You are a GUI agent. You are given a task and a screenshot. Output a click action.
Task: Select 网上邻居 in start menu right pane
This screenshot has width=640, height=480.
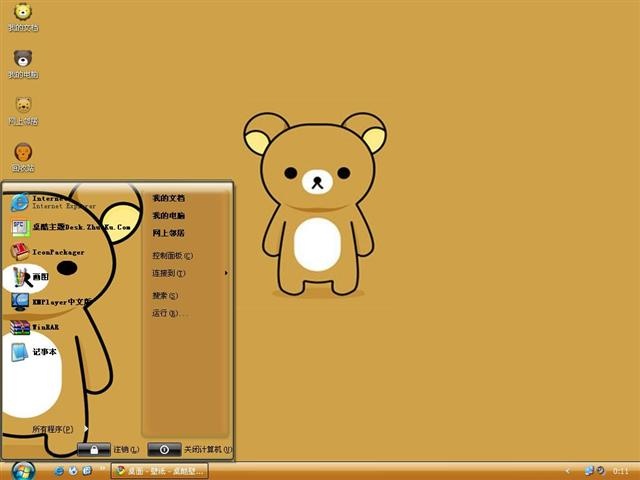click(x=169, y=233)
